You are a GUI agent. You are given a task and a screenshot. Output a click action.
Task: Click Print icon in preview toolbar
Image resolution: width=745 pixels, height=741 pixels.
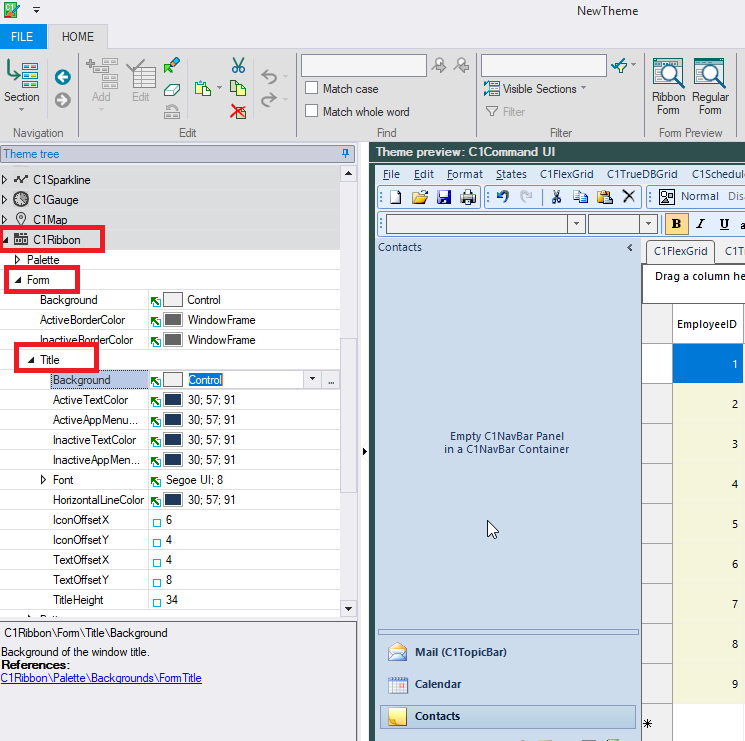click(468, 197)
